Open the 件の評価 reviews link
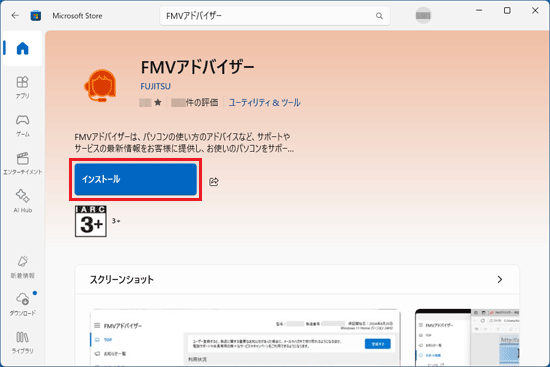Image resolution: width=550 pixels, height=367 pixels. (x=195, y=102)
